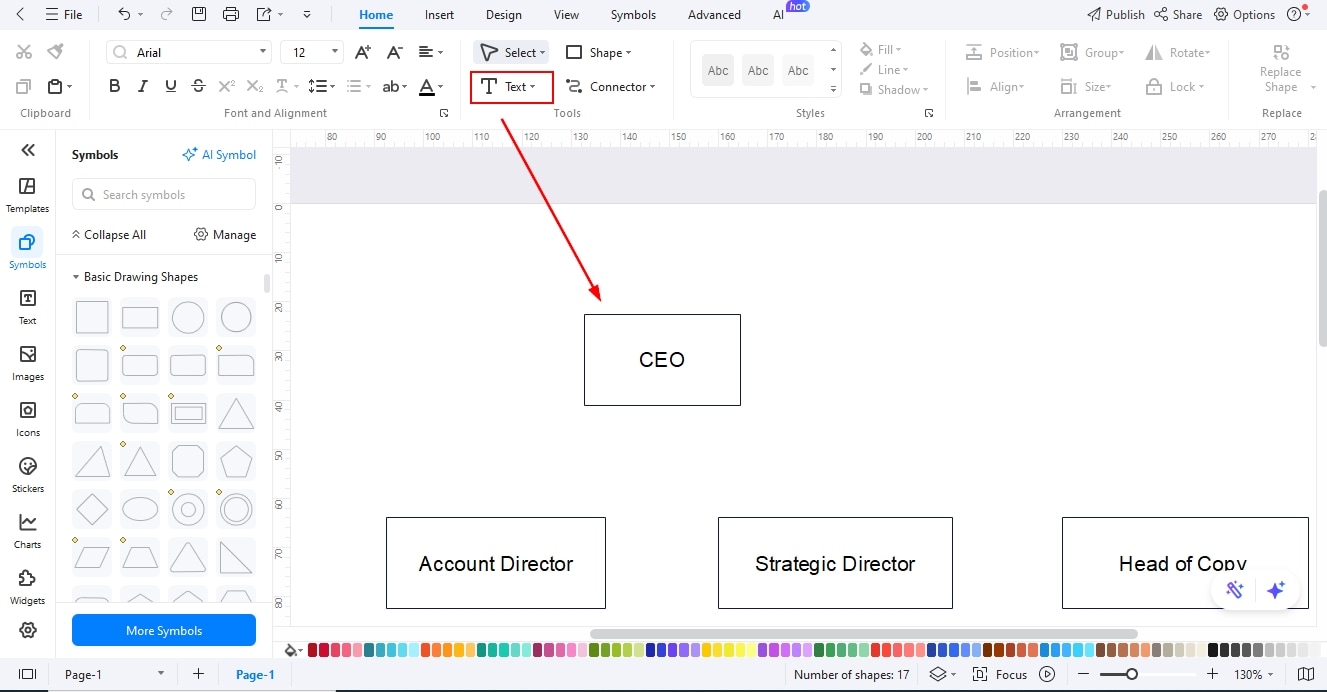
Task: Toggle bold formatting
Action: point(114,86)
